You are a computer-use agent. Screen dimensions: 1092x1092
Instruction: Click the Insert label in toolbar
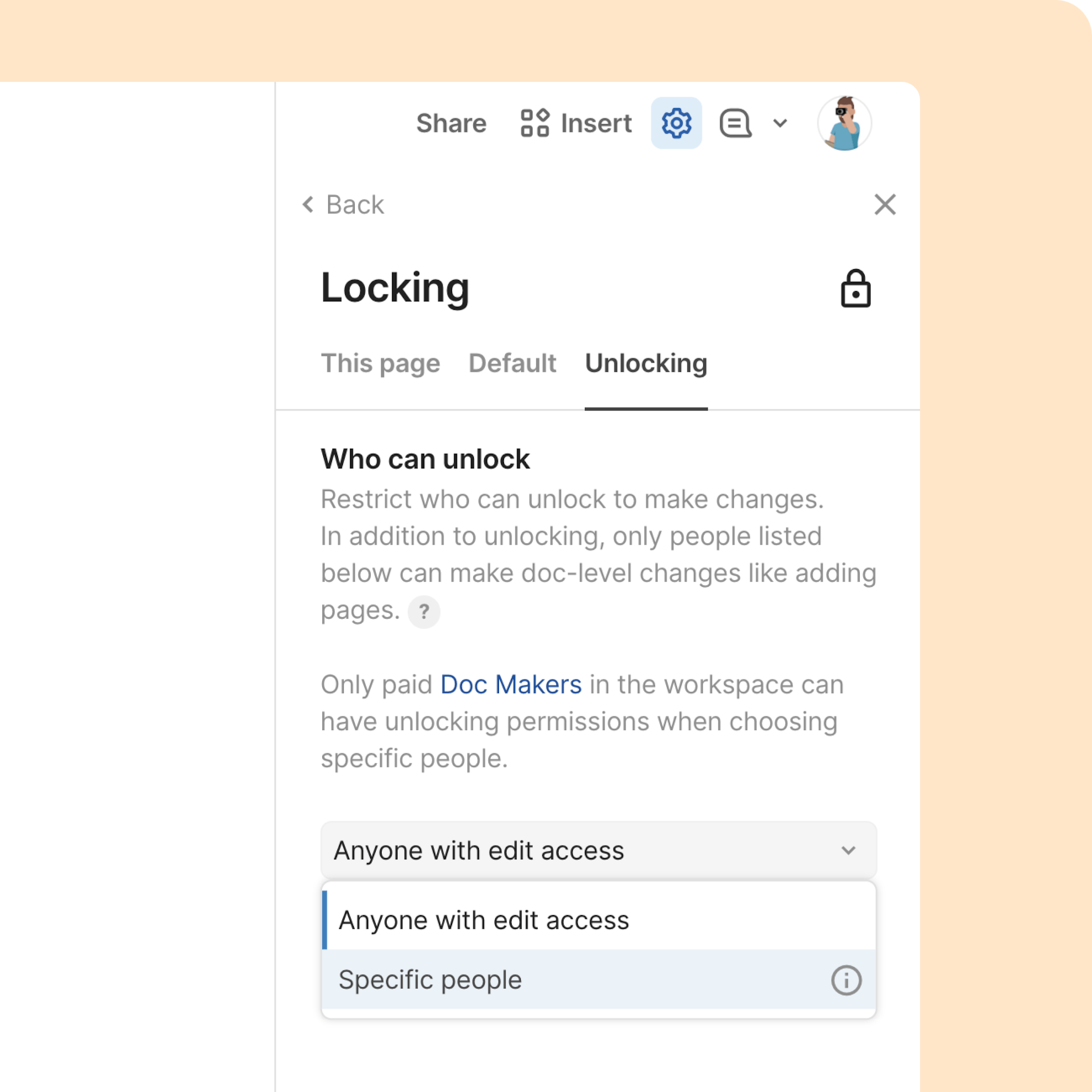click(x=596, y=123)
